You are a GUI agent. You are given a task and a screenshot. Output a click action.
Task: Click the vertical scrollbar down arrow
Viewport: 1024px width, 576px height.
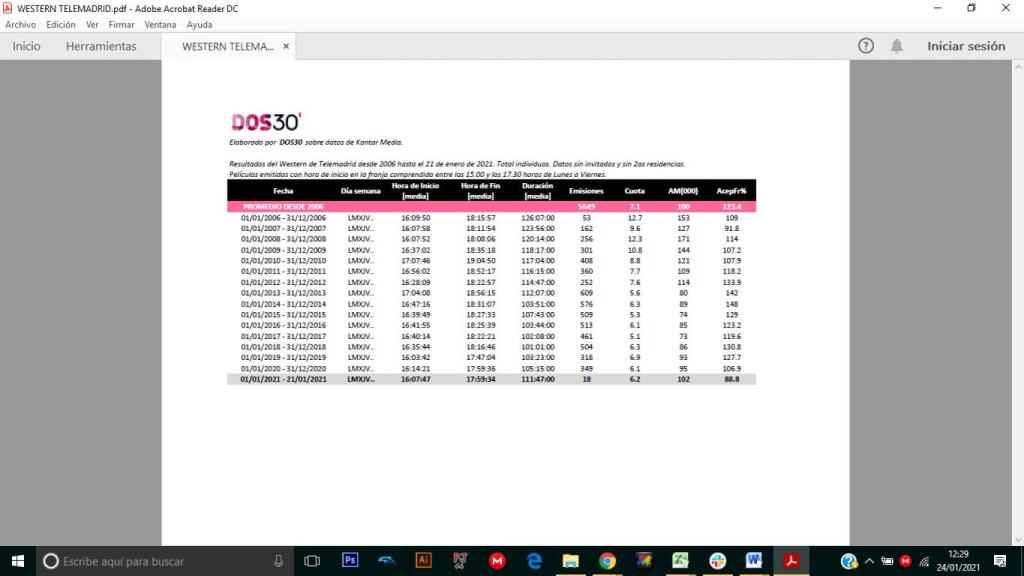tap(1017, 539)
